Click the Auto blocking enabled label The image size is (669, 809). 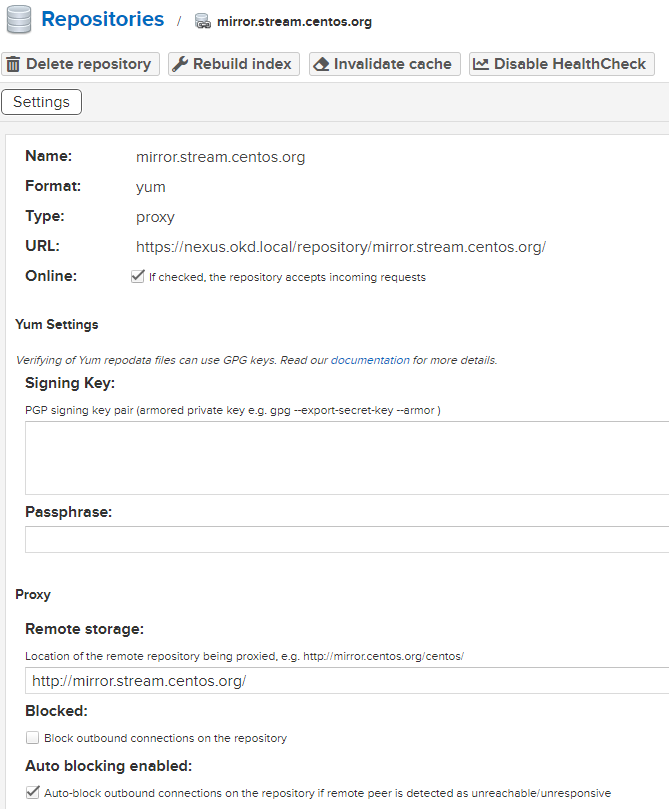108,766
